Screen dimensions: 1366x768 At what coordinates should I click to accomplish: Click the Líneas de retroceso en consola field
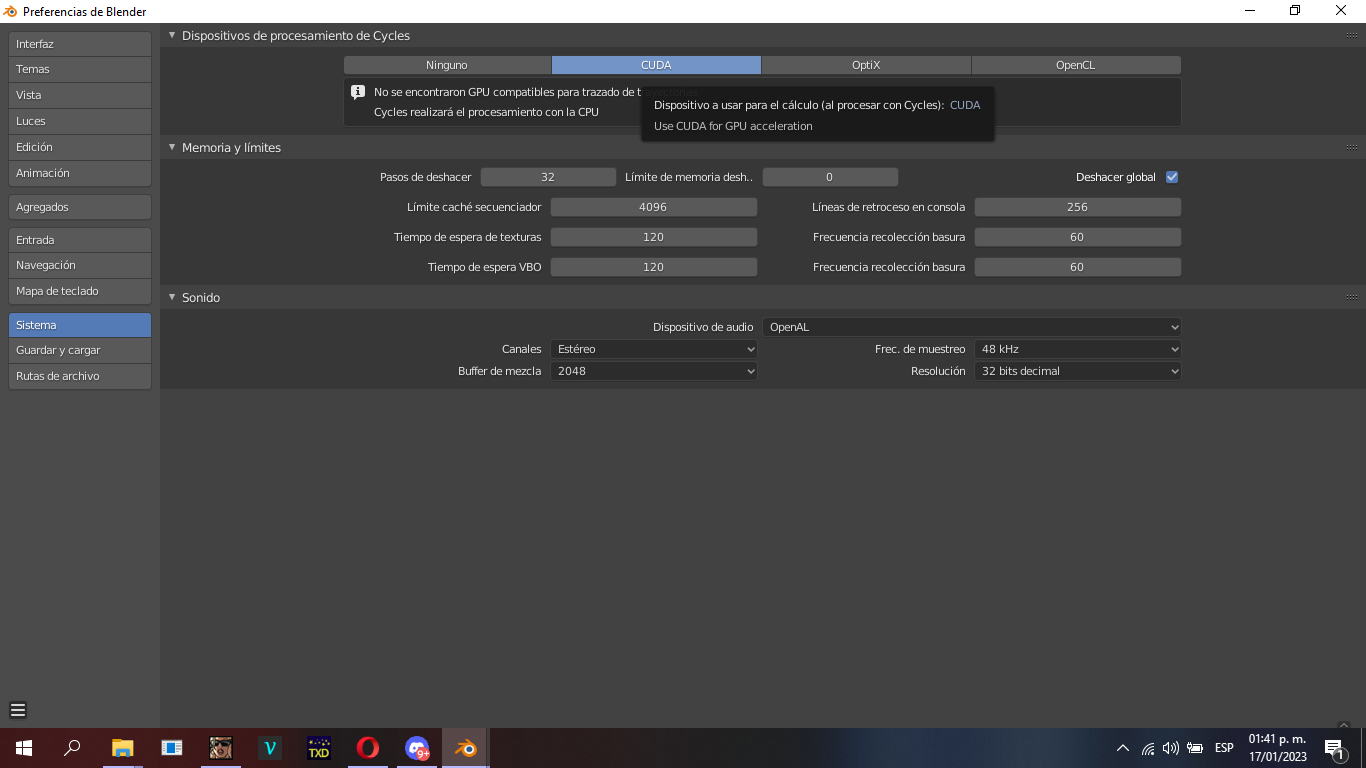(1078, 207)
